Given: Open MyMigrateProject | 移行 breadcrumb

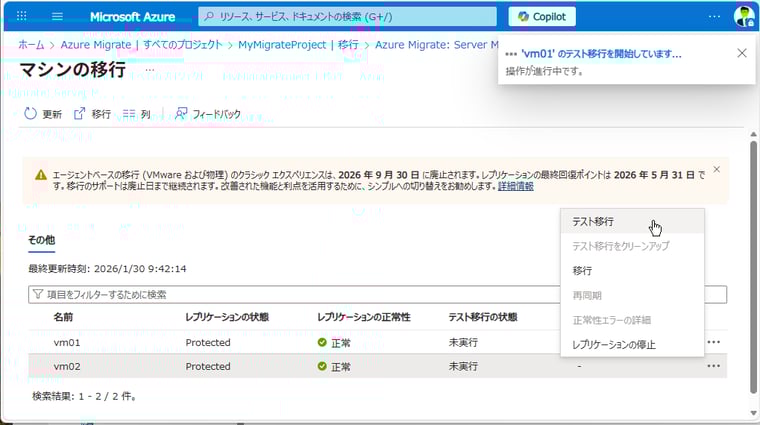Looking at the screenshot, I should pos(298,45).
